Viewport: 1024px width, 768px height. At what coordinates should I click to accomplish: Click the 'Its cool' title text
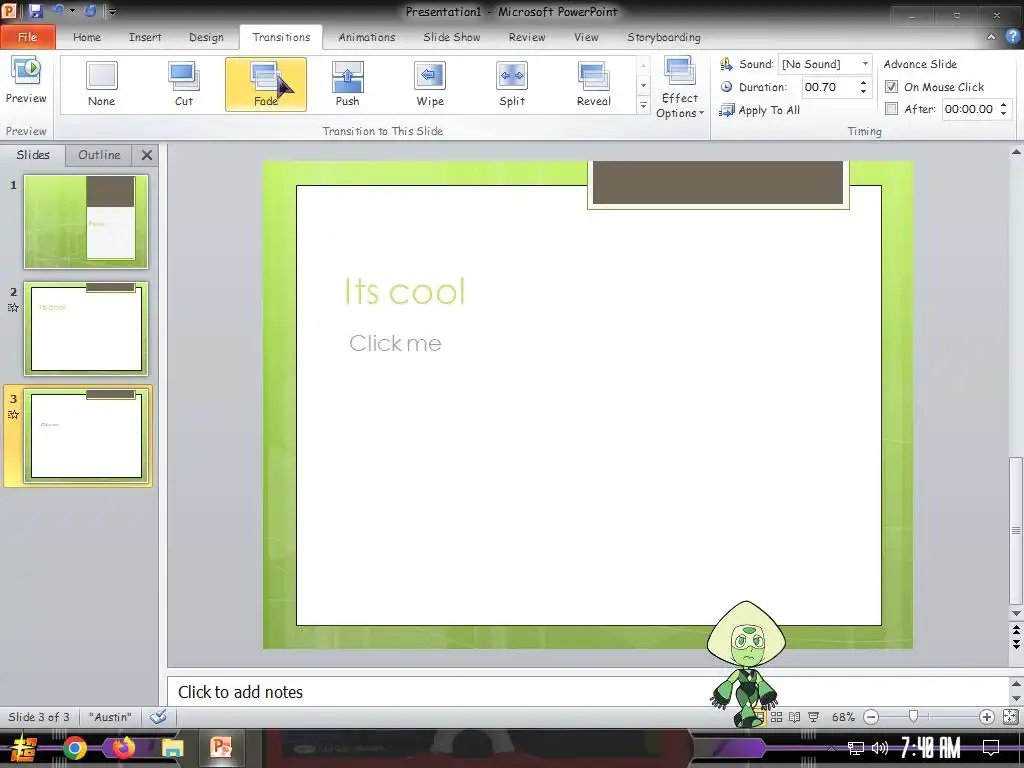405,291
